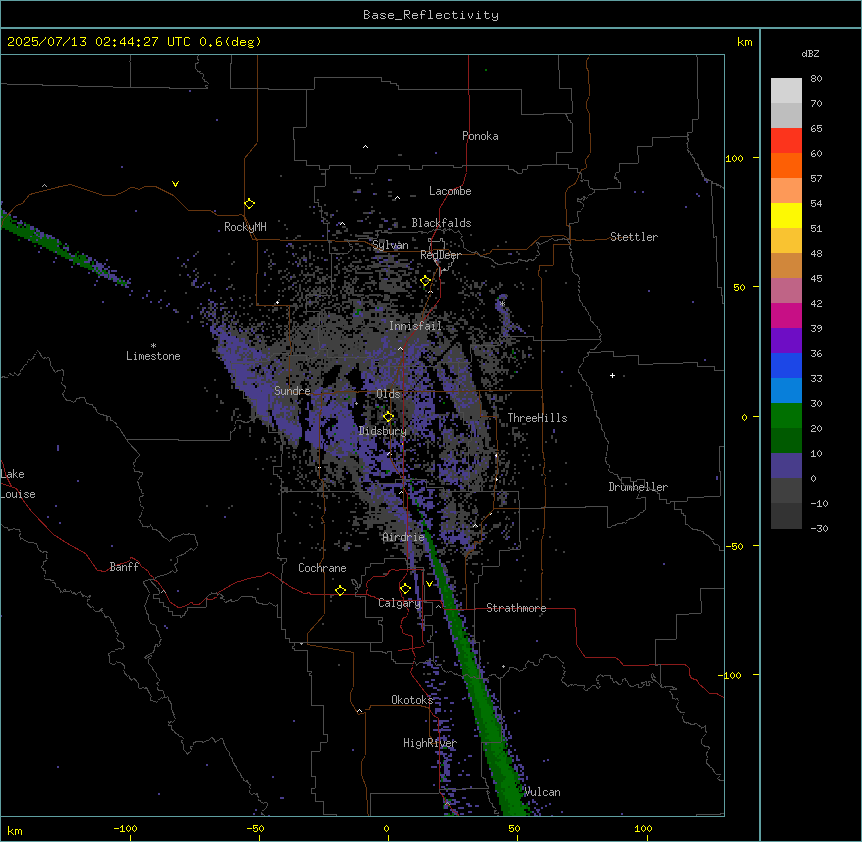Image resolution: width=862 pixels, height=842 pixels.
Task: Select the ThreeHills label
Action: point(537,418)
